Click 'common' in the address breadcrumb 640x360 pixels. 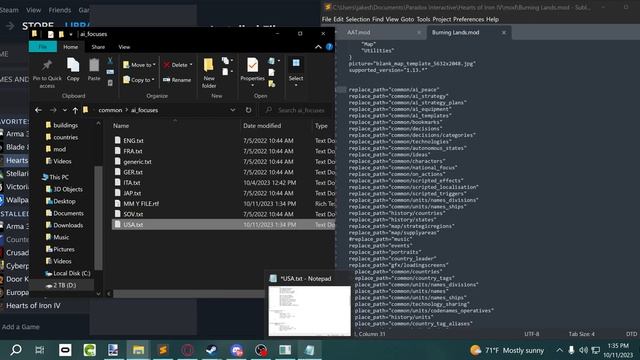coord(110,110)
